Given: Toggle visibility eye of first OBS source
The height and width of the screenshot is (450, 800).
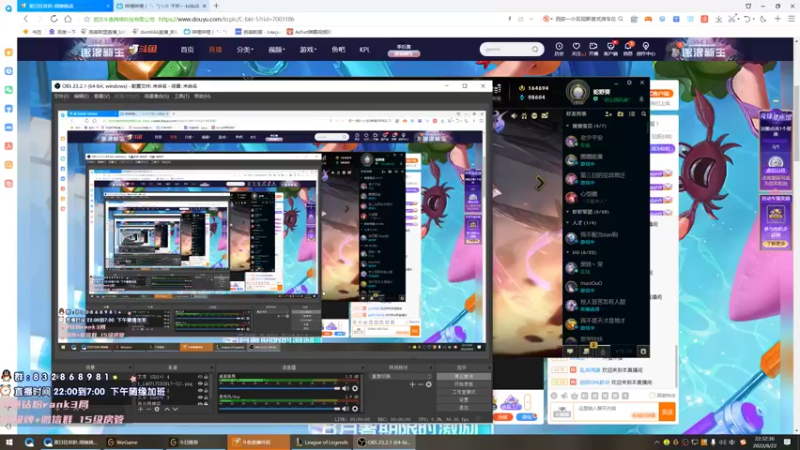Looking at the screenshot, I should click(x=200, y=377).
